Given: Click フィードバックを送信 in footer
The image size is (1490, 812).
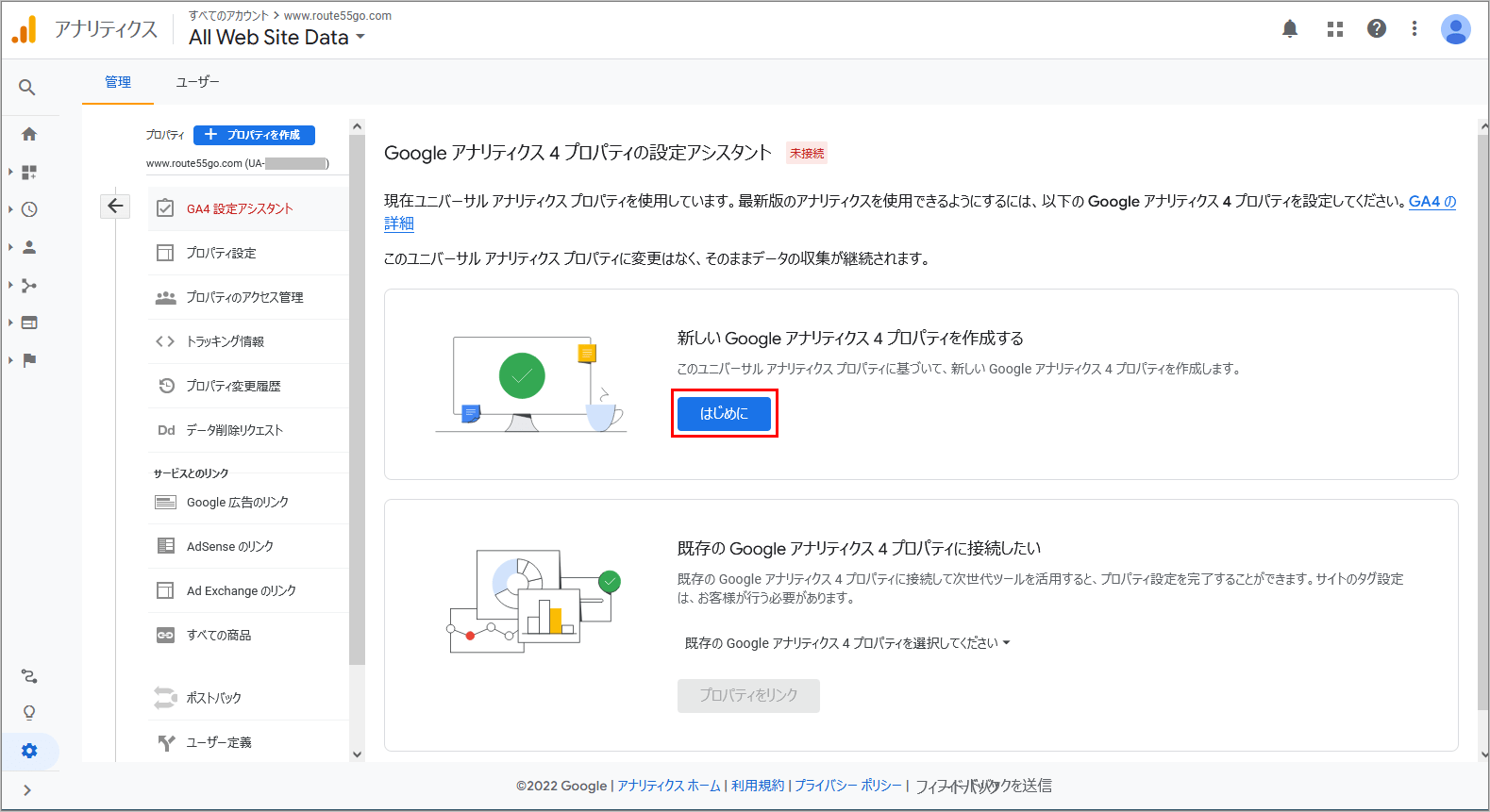Looking at the screenshot, I should coord(983,786).
